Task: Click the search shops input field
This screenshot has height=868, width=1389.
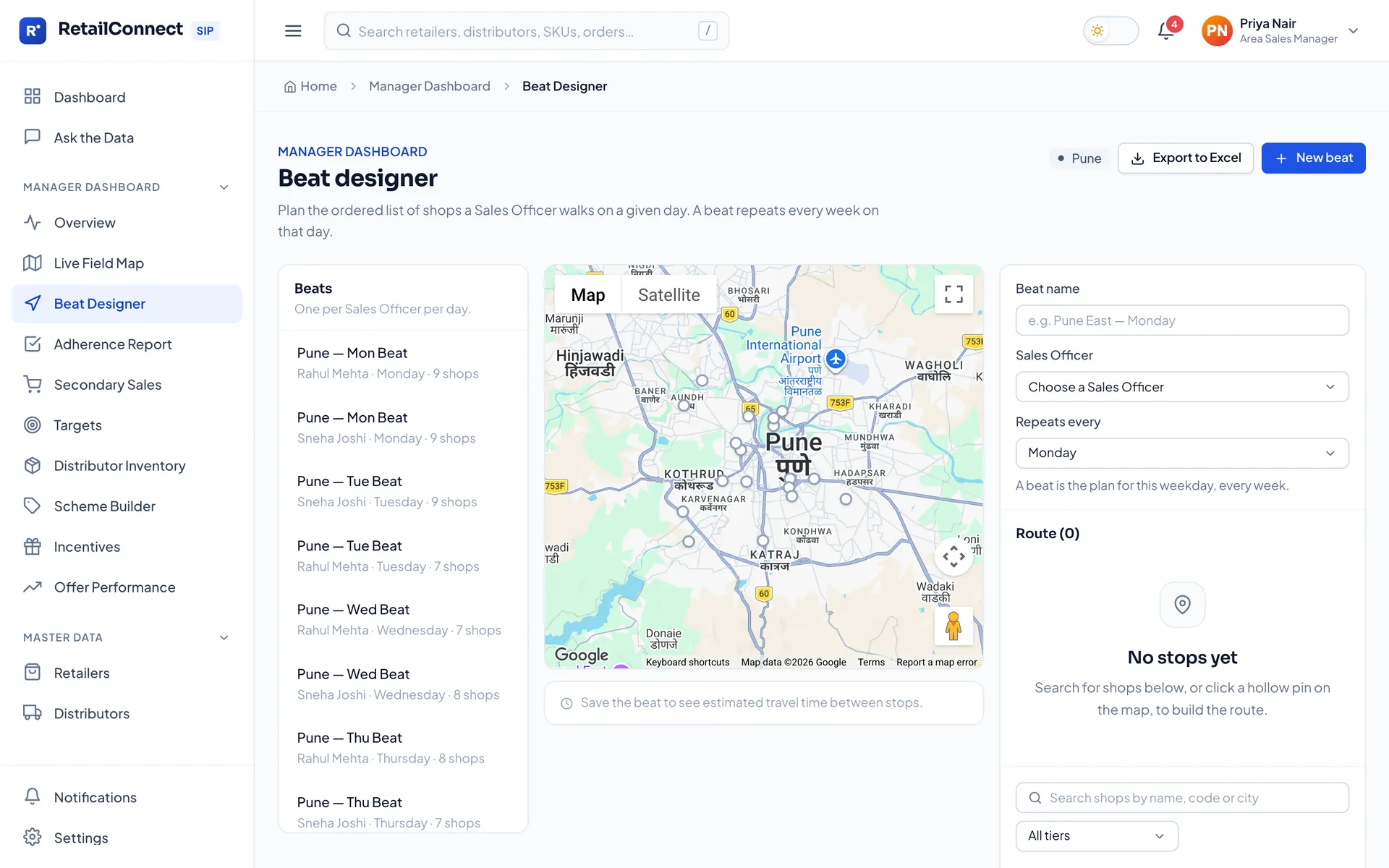Action: 1182,798
